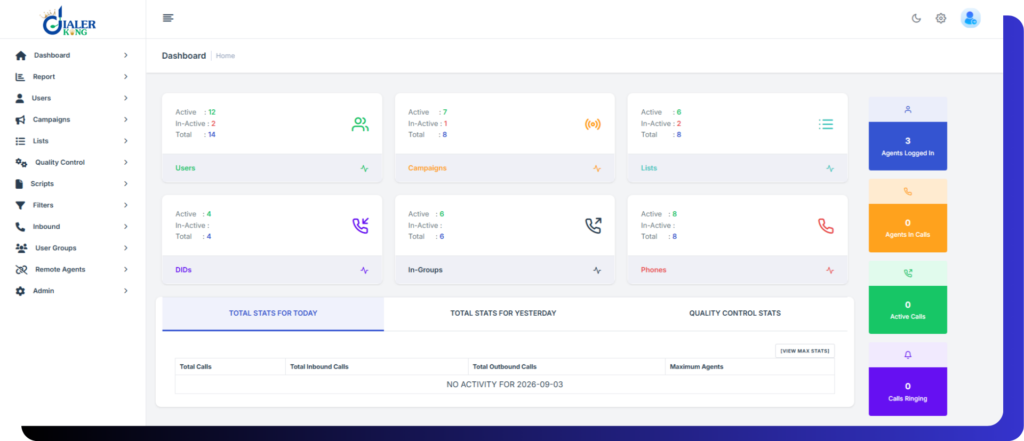Expand the Users menu chevron
Screen dimensions: 1024x441
[x=125, y=98]
